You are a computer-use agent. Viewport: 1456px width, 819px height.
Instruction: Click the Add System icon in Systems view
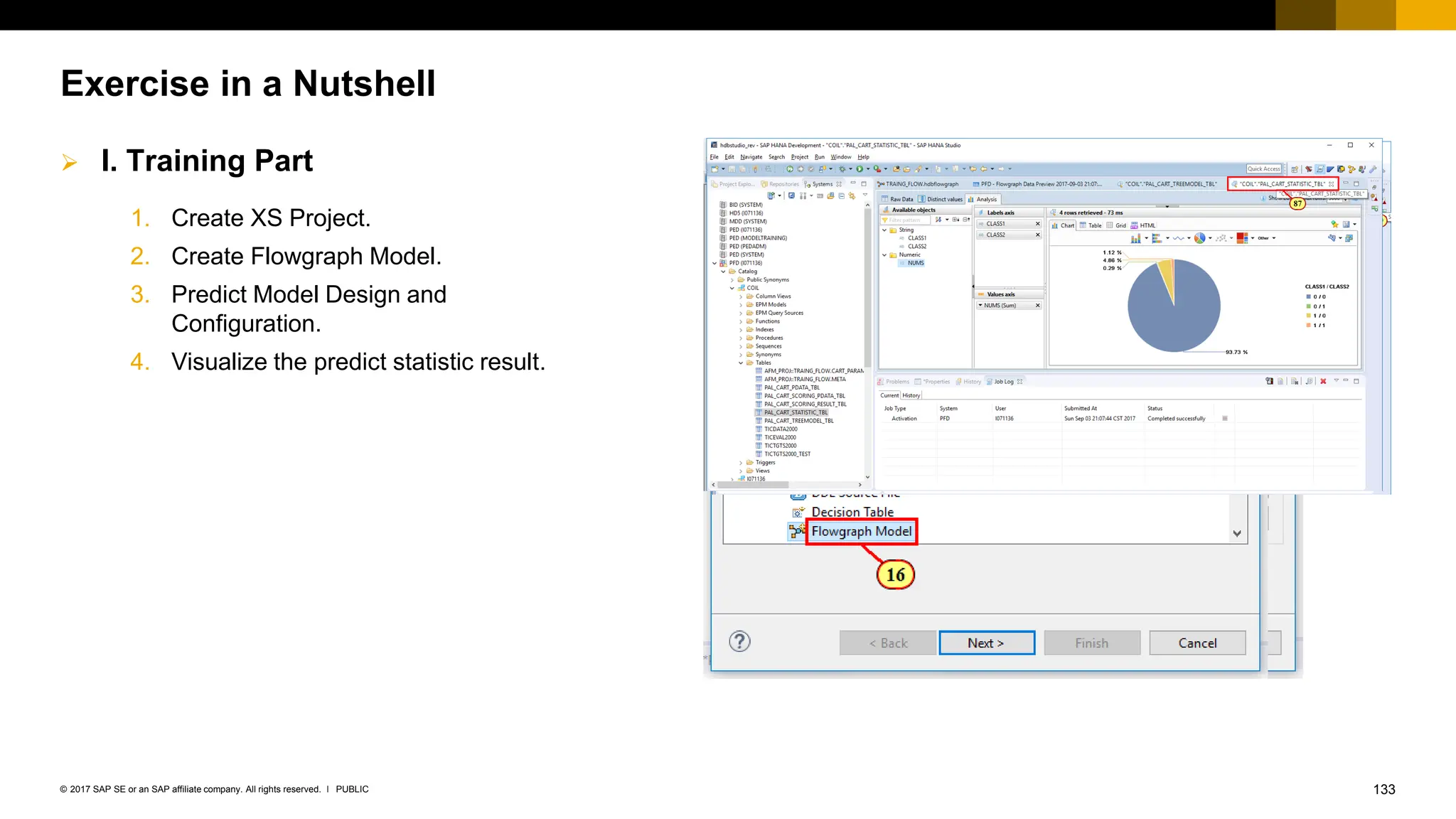[x=771, y=196]
